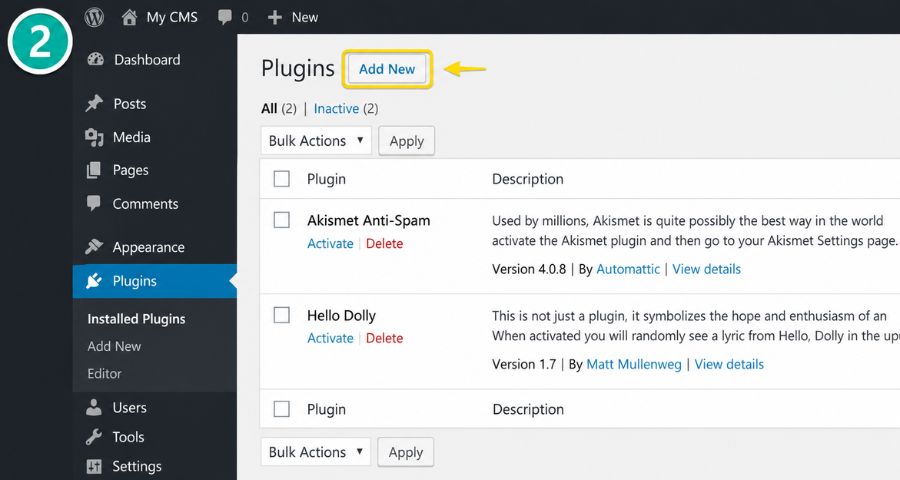The image size is (900, 480).
Task: View details for Akismet Anti-Spam
Action: [707, 269]
